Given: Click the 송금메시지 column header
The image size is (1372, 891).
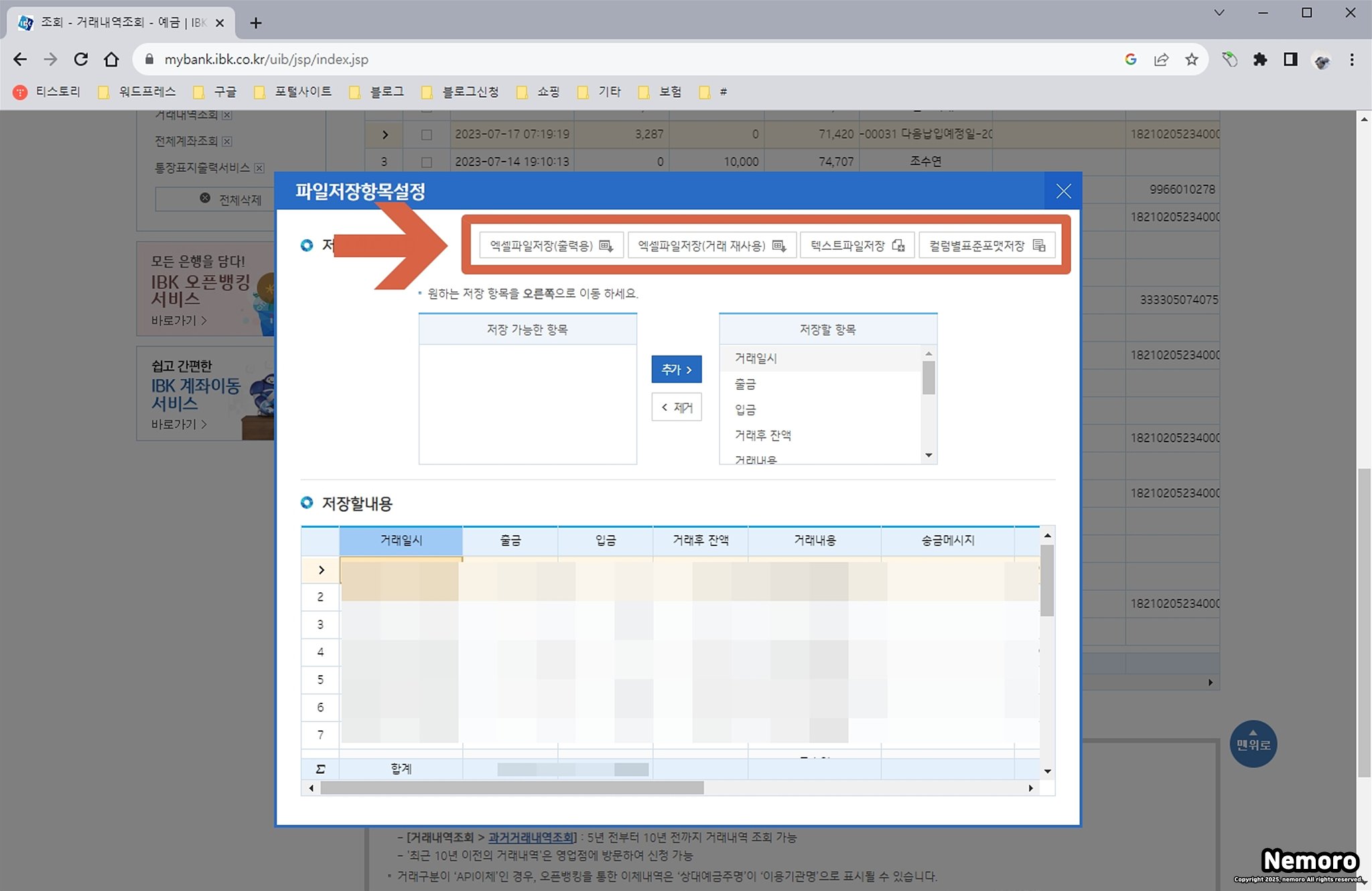Looking at the screenshot, I should 947,541.
